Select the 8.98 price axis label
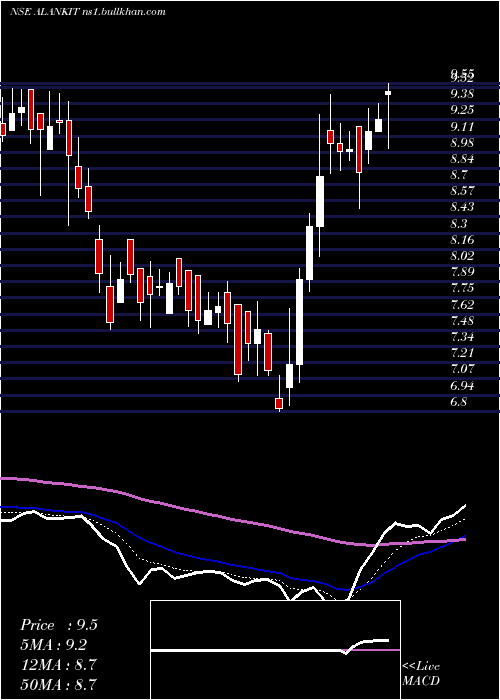Screen dimensions: 500x700 click(462, 143)
